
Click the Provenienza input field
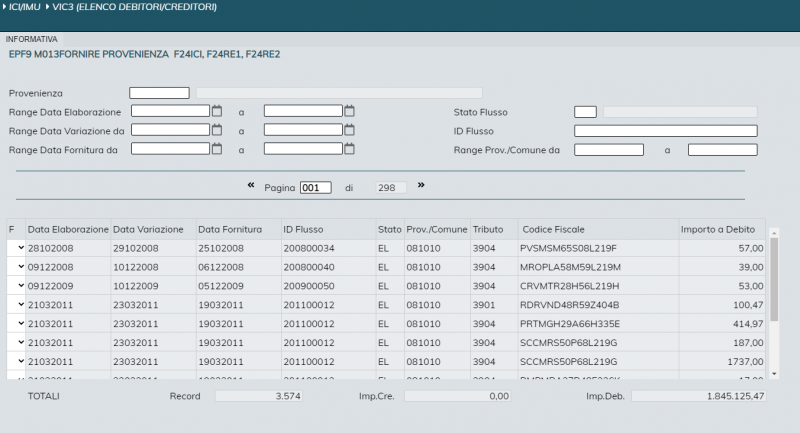click(159, 93)
